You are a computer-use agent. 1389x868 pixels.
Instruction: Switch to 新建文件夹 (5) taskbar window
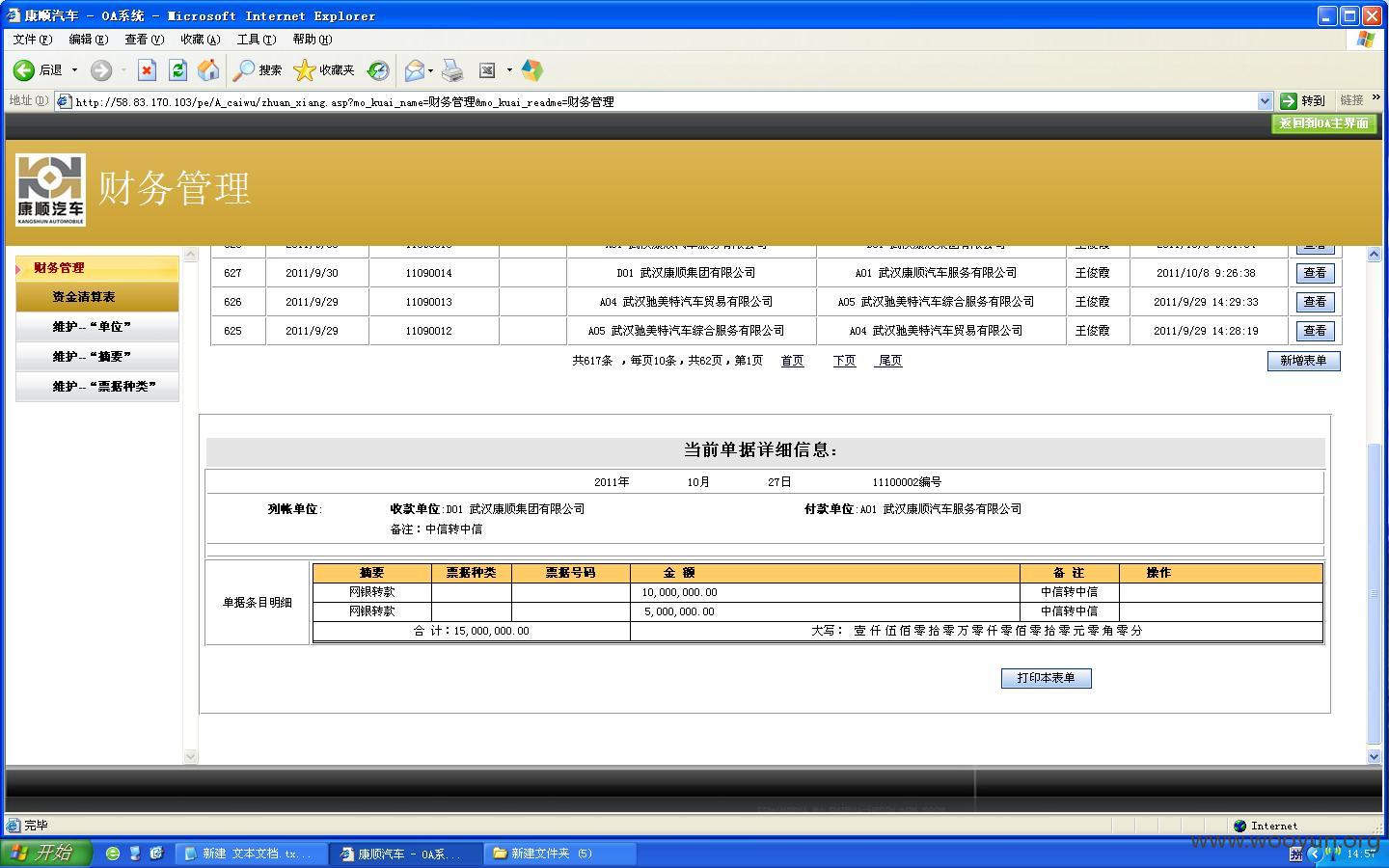coord(560,854)
